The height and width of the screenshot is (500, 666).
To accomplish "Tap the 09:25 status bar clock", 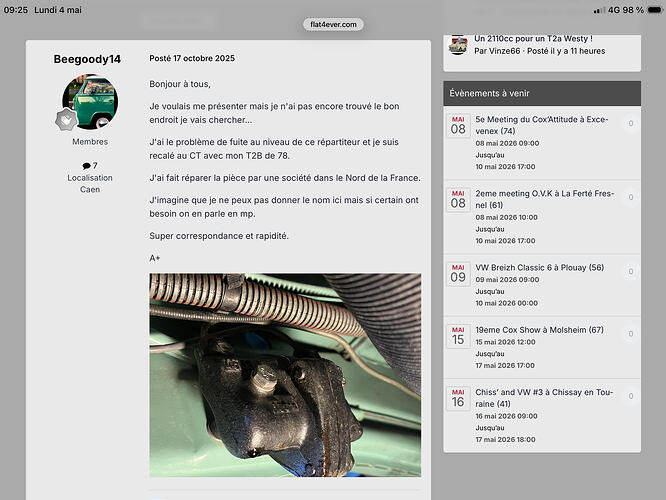I will pos(16,10).
